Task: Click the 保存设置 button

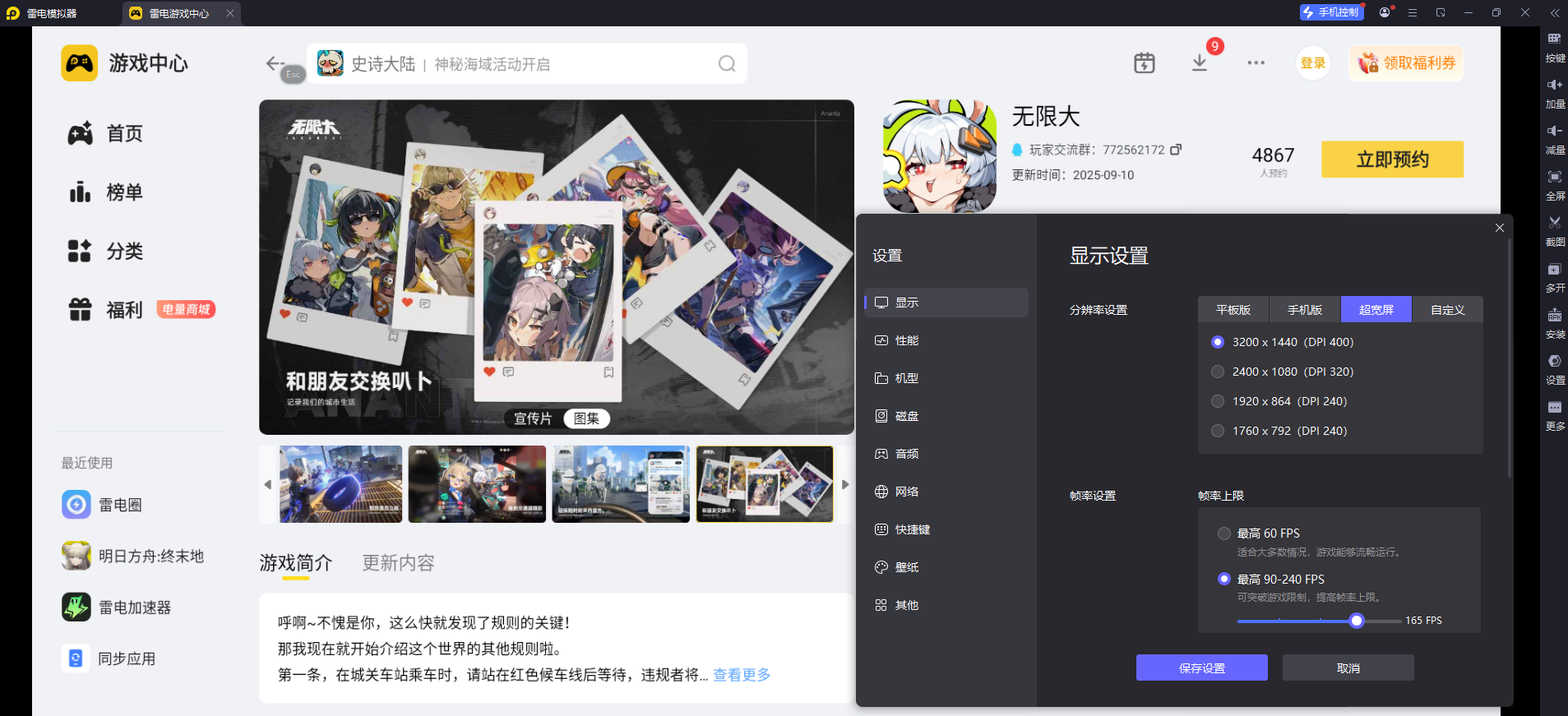Action: (1201, 667)
